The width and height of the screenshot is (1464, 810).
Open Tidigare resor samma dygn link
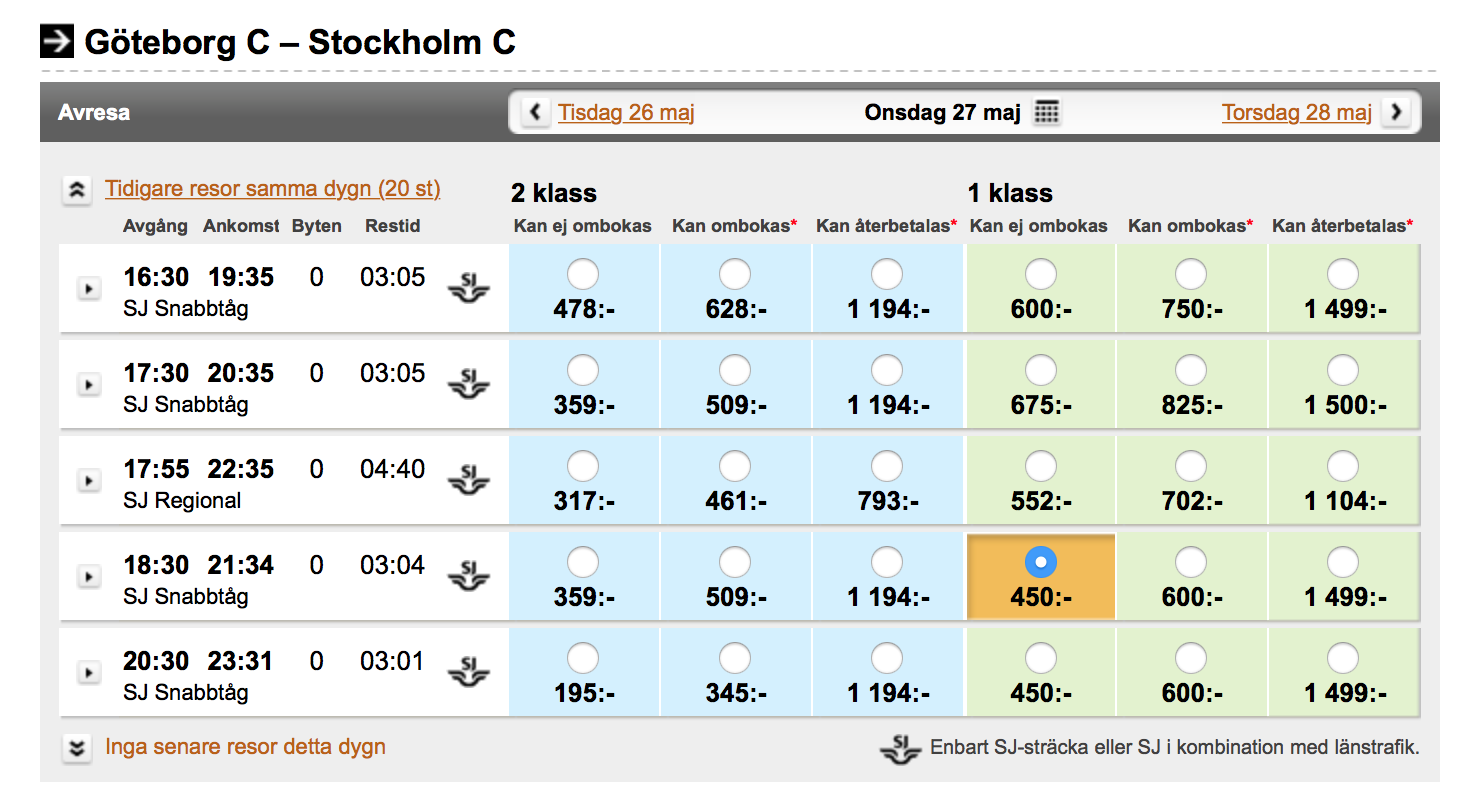coord(272,189)
